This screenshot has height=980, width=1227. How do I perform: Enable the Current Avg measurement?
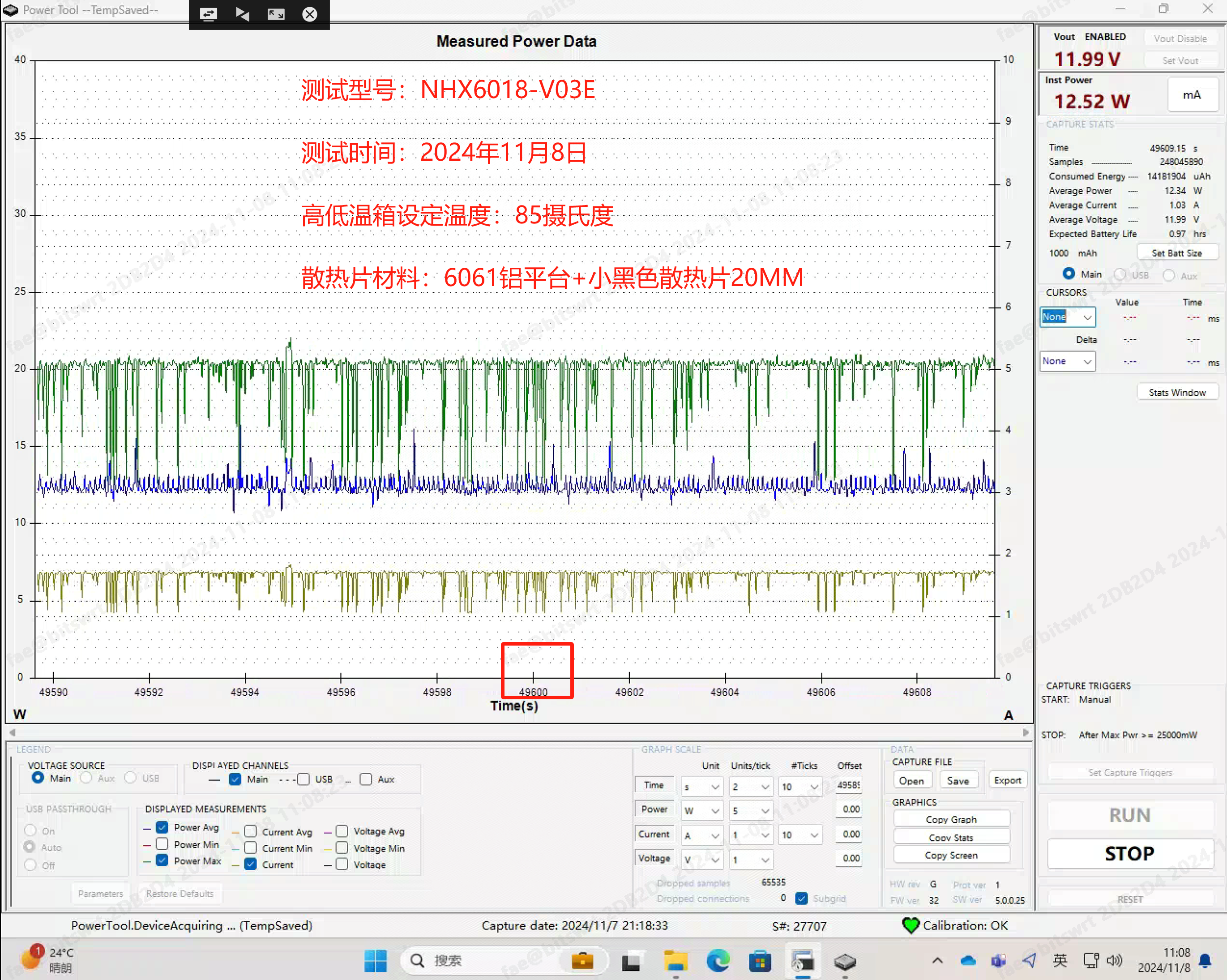[250, 831]
